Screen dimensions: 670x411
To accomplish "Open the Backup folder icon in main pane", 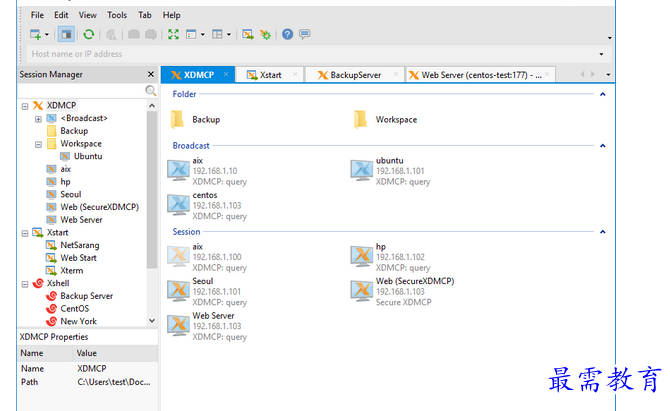I will pos(177,120).
